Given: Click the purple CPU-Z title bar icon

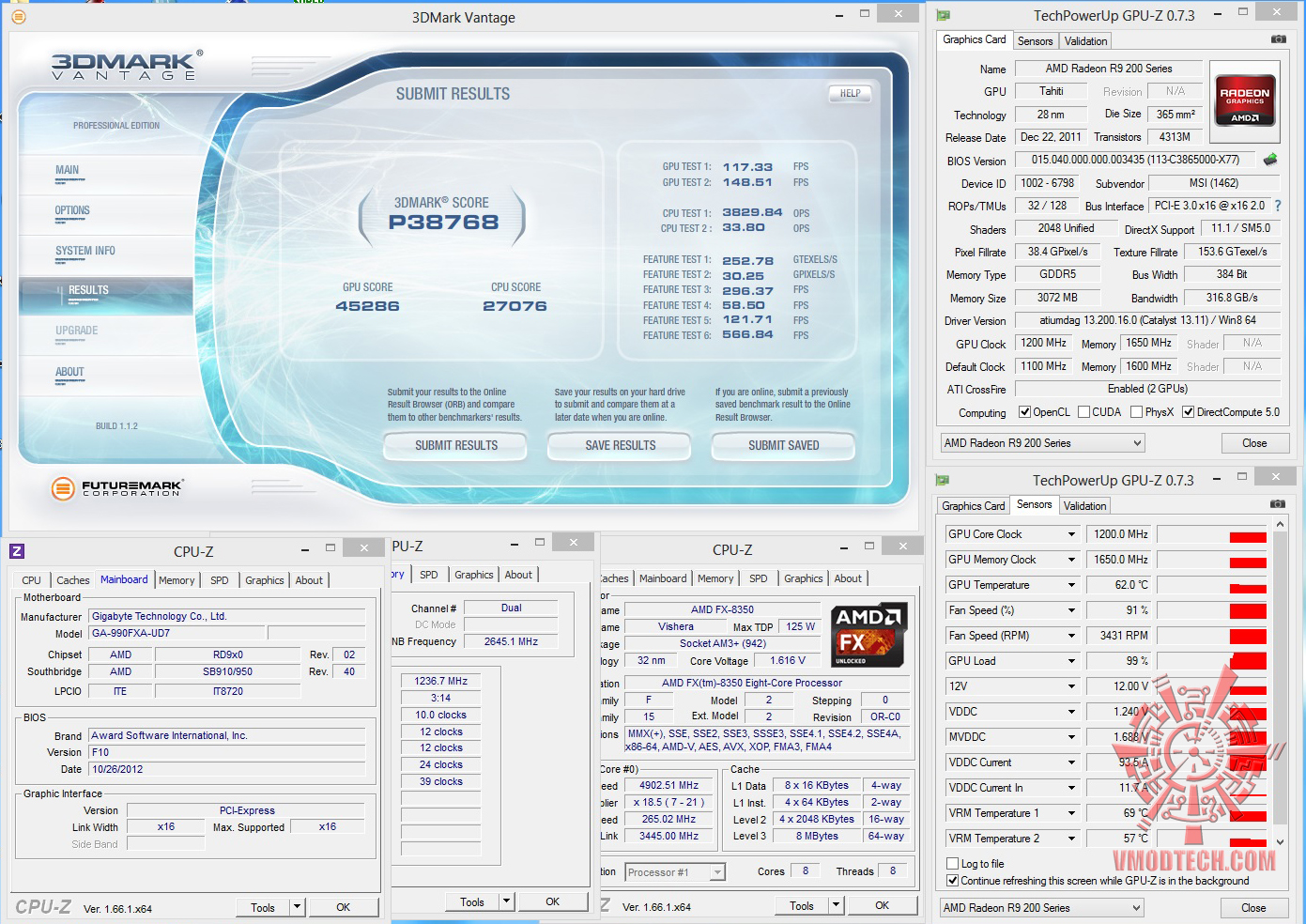Looking at the screenshot, I should (17, 551).
